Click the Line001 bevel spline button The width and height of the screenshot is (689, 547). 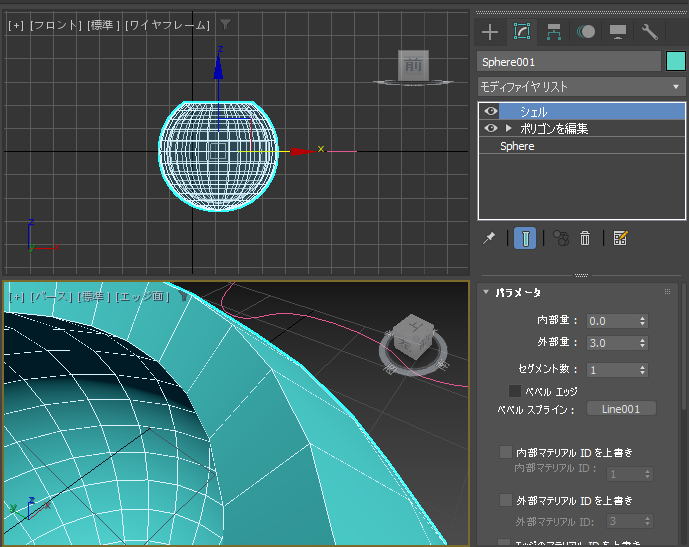tap(621, 409)
